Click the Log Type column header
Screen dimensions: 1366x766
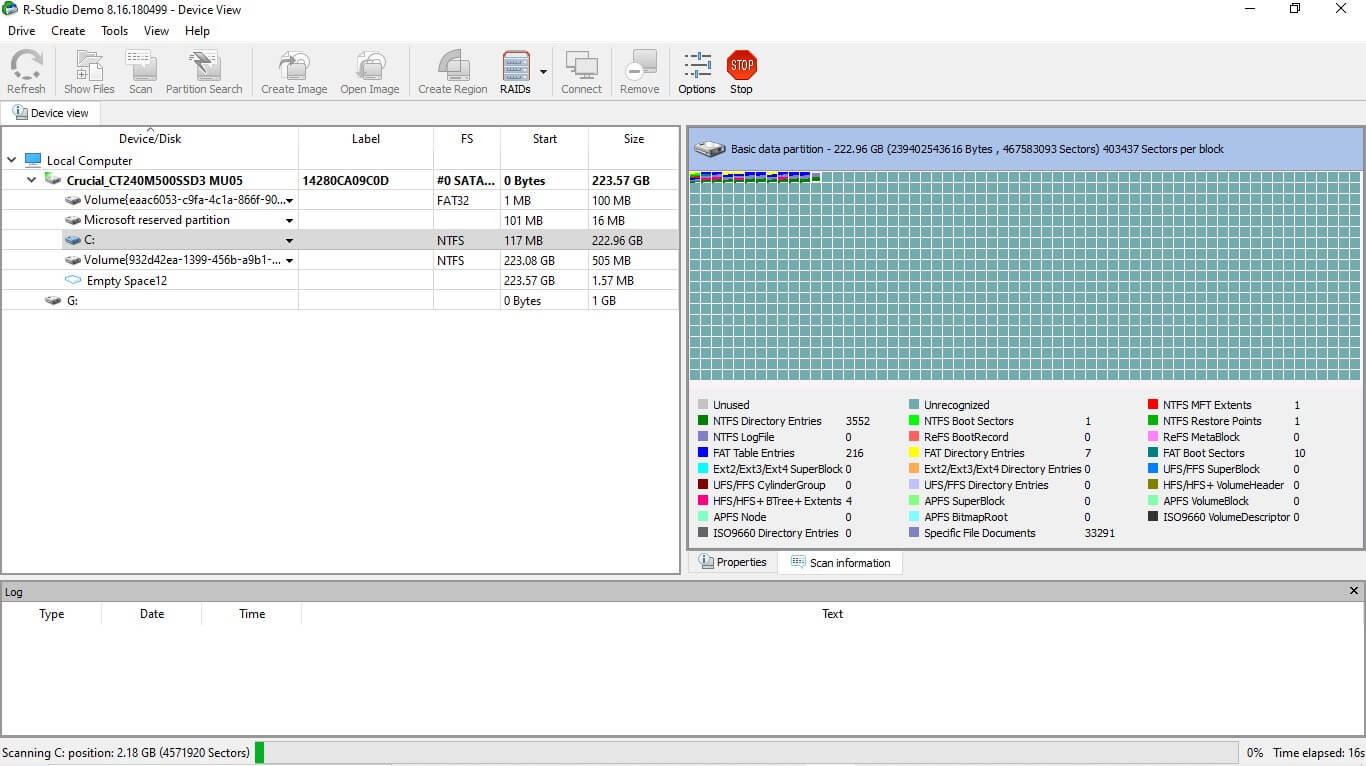pos(52,614)
